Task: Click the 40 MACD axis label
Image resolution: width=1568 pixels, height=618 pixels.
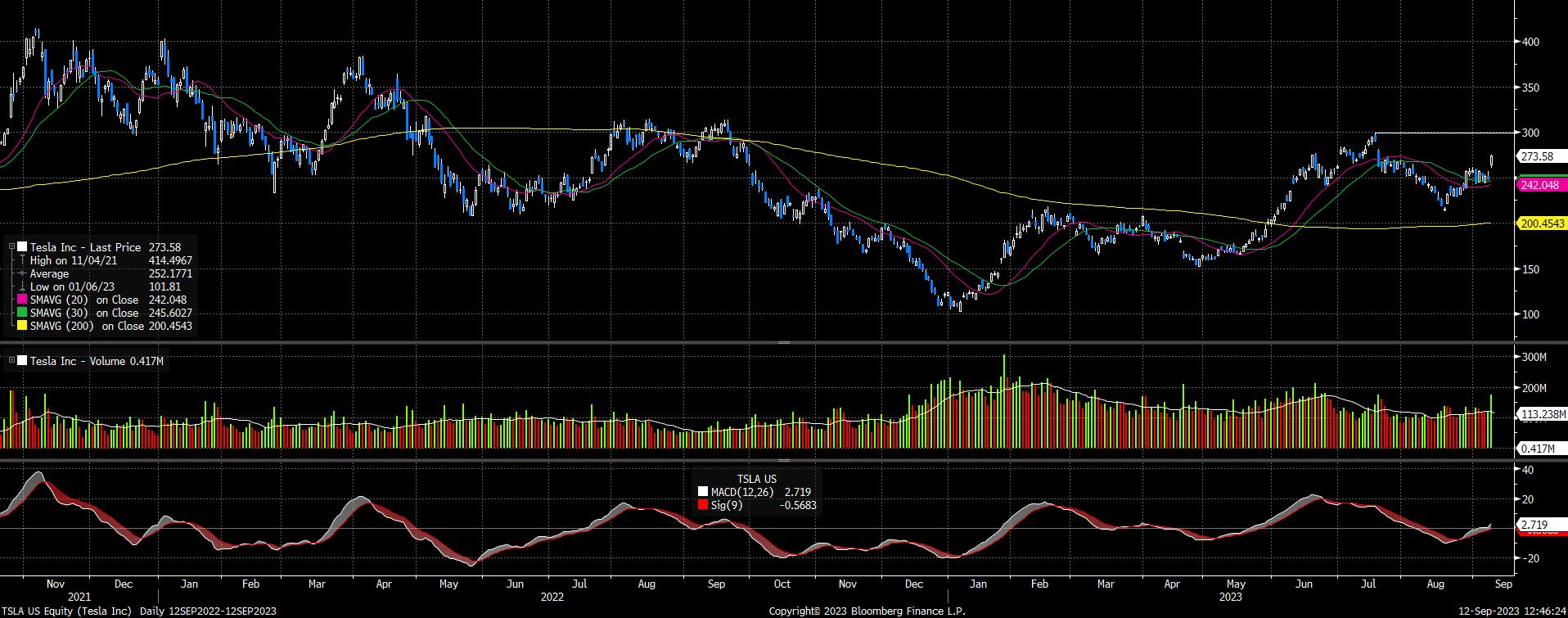Action: (x=1527, y=470)
